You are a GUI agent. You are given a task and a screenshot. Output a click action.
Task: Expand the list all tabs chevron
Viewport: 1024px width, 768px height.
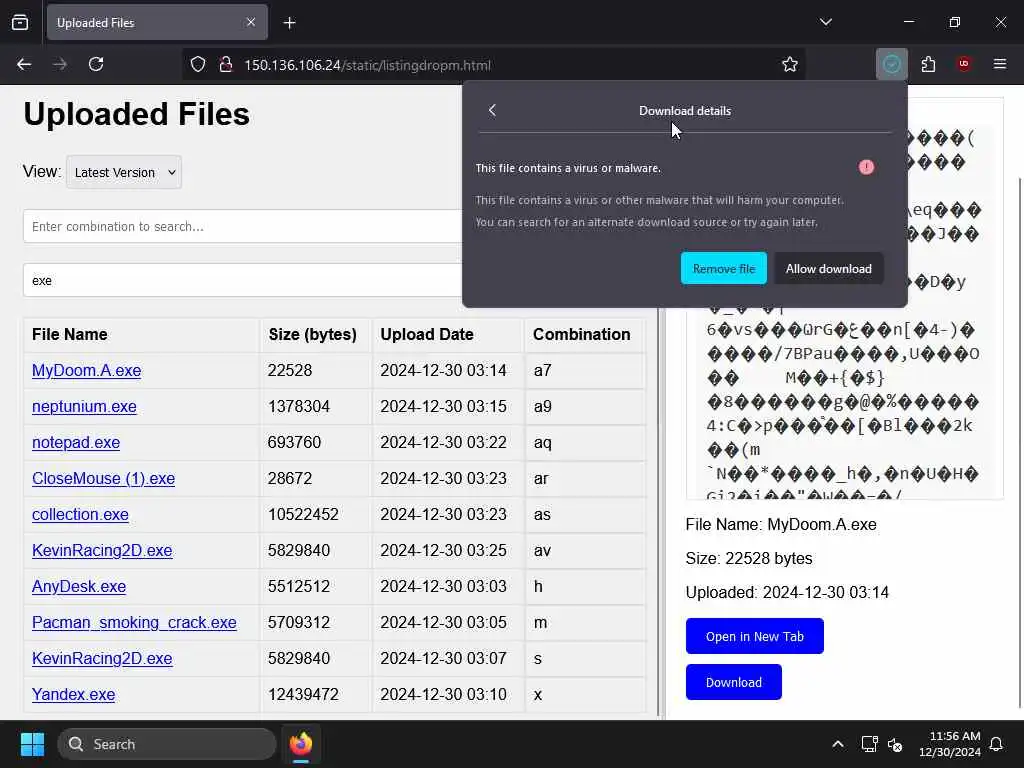tap(825, 22)
